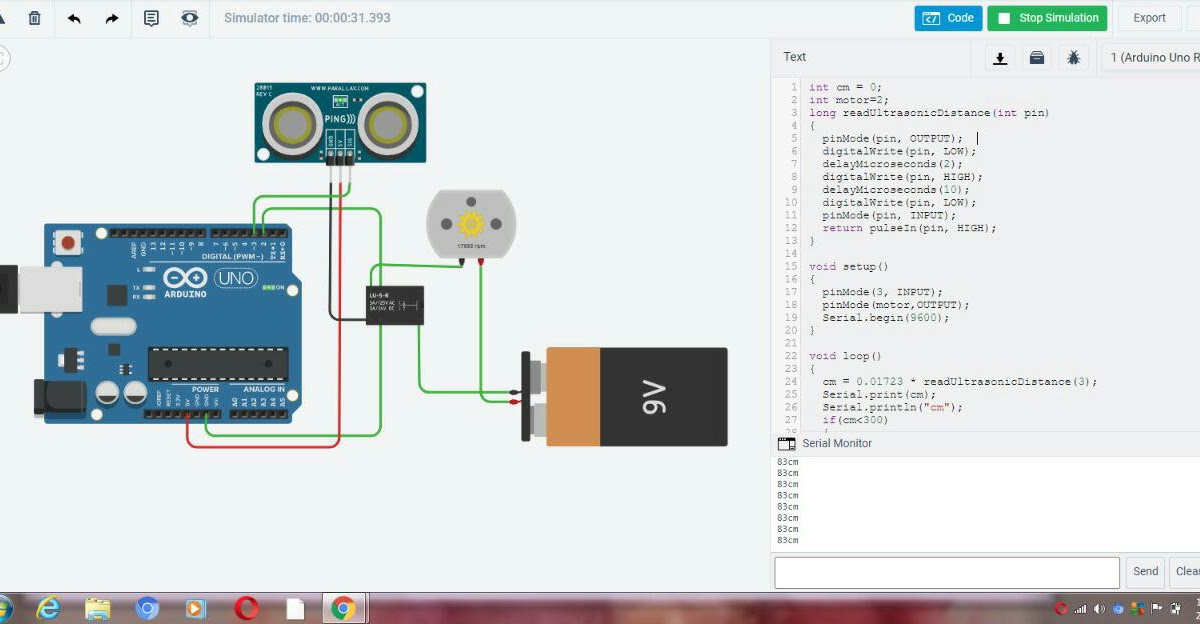Open the code libraries panel
This screenshot has width=1200, height=624.
(x=1036, y=57)
